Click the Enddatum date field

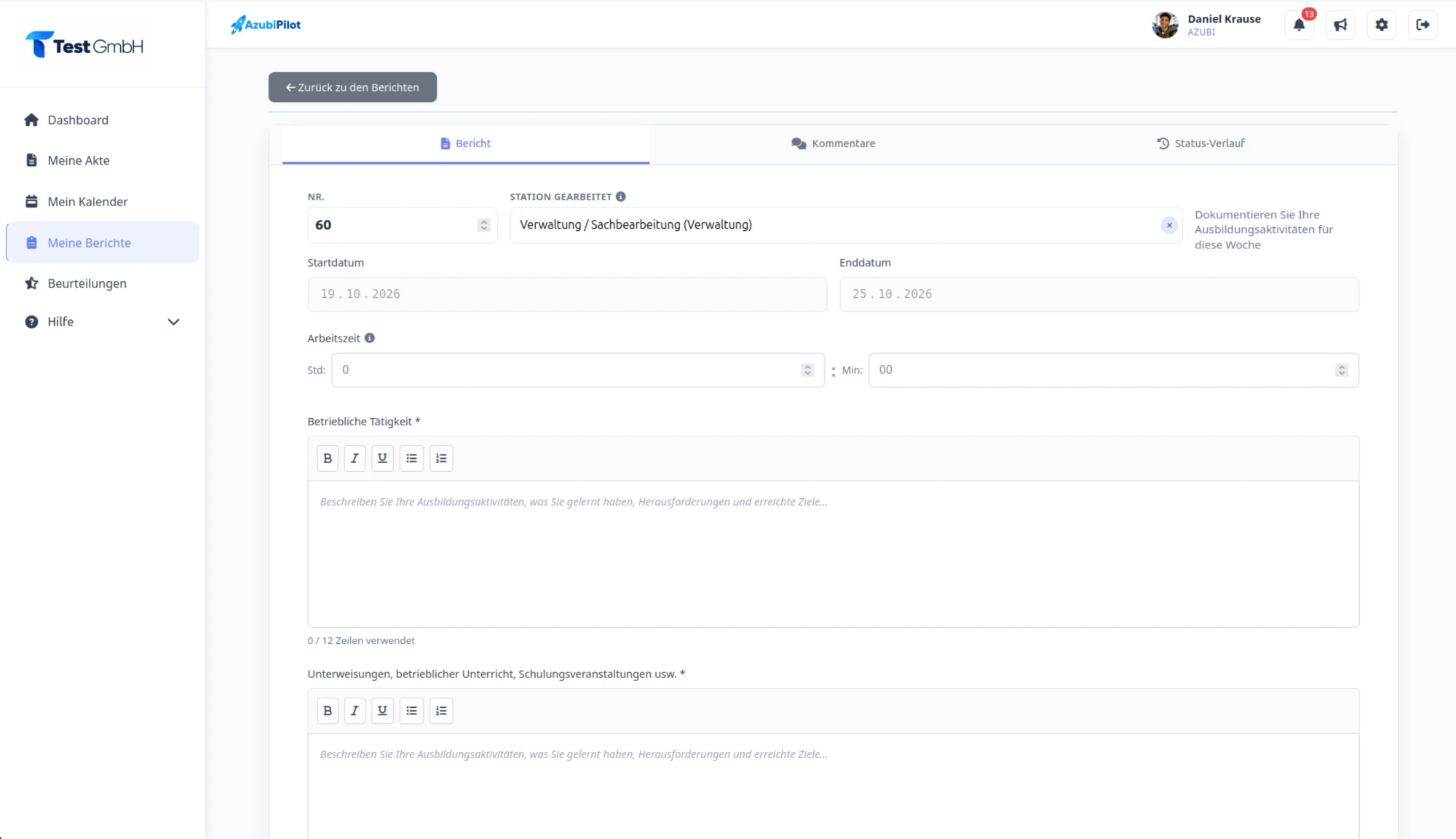click(x=1099, y=294)
